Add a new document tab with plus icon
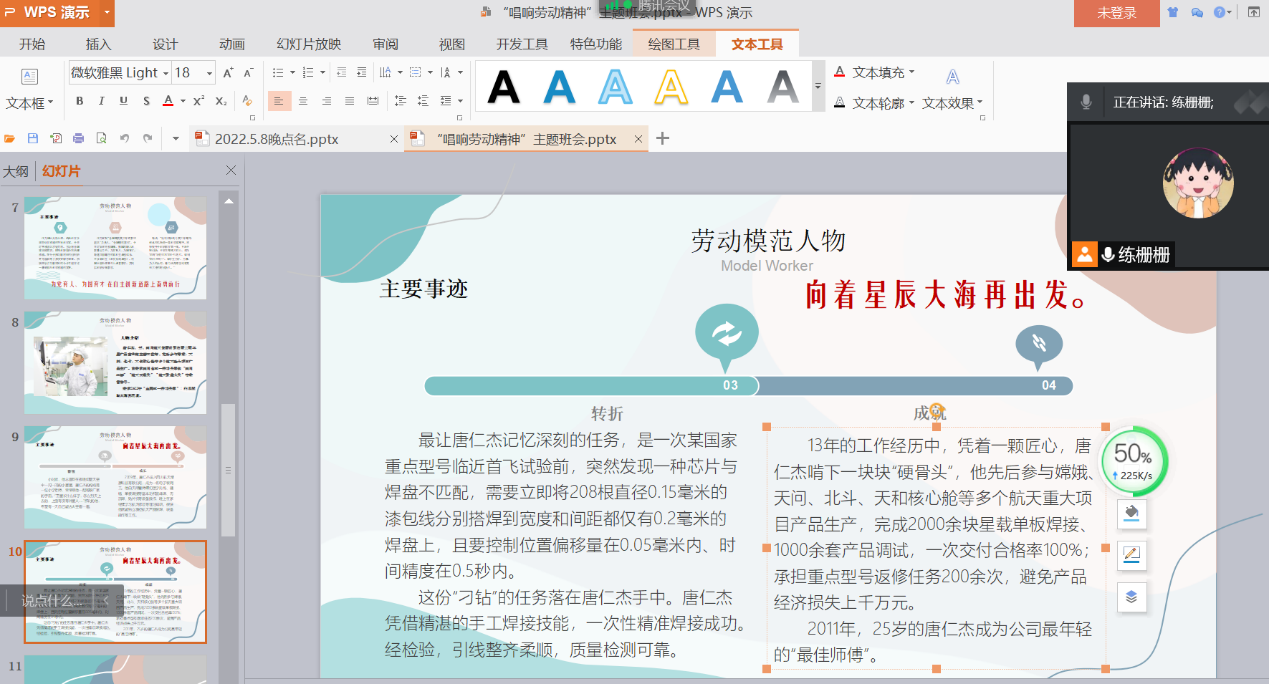This screenshot has width=1269, height=684. [x=662, y=139]
